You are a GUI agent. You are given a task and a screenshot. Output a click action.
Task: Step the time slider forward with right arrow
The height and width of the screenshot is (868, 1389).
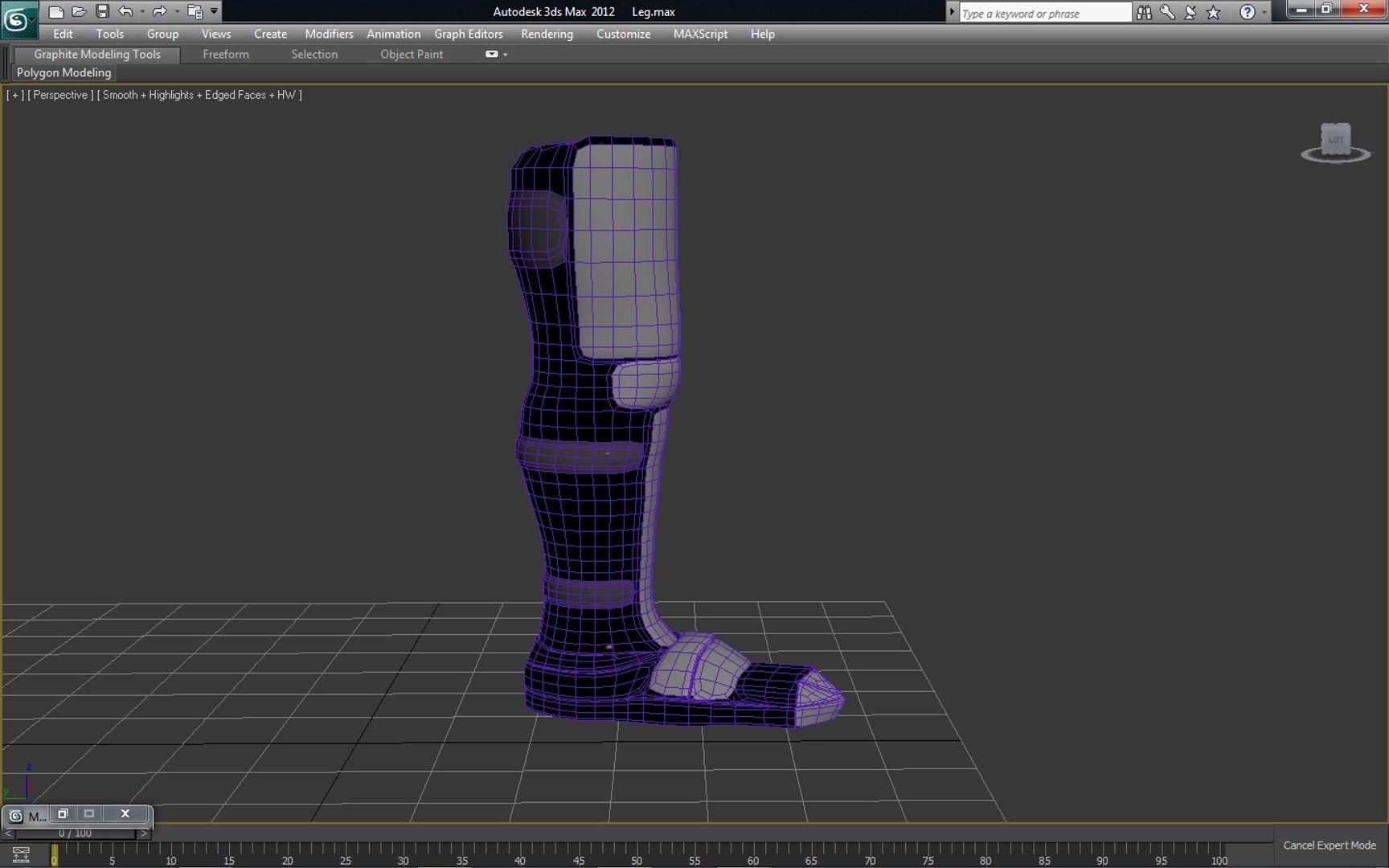[144, 833]
